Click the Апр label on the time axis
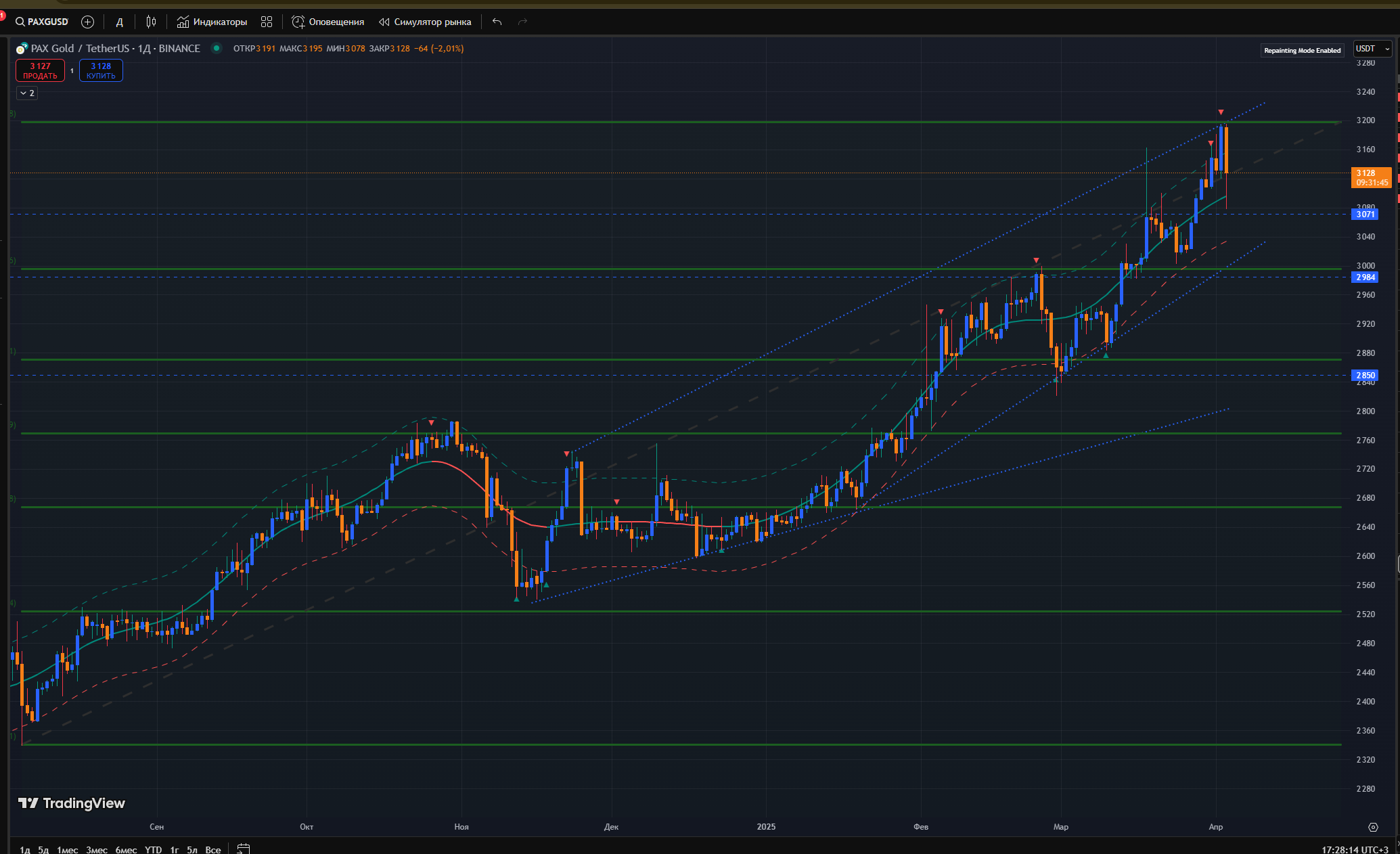Viewport: 1400px width, 854px height. click(x=1216, y=827)
